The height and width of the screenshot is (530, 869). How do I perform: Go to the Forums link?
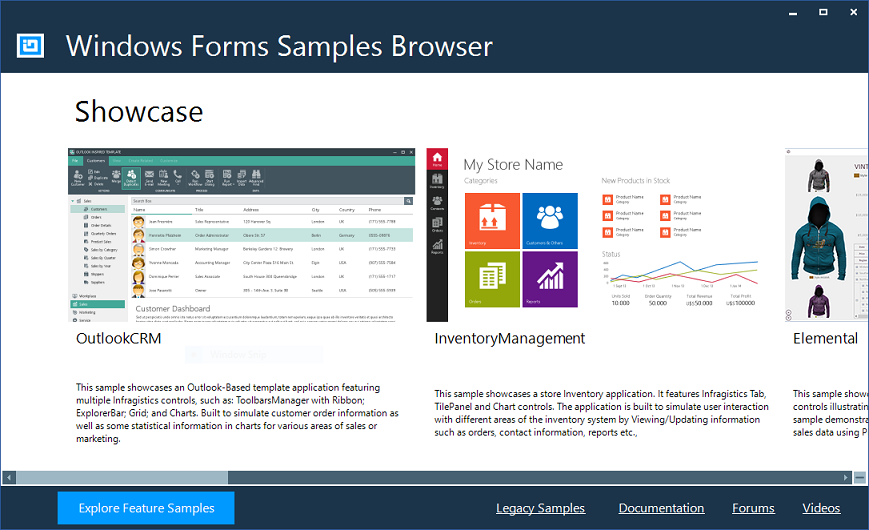(753, 508)
